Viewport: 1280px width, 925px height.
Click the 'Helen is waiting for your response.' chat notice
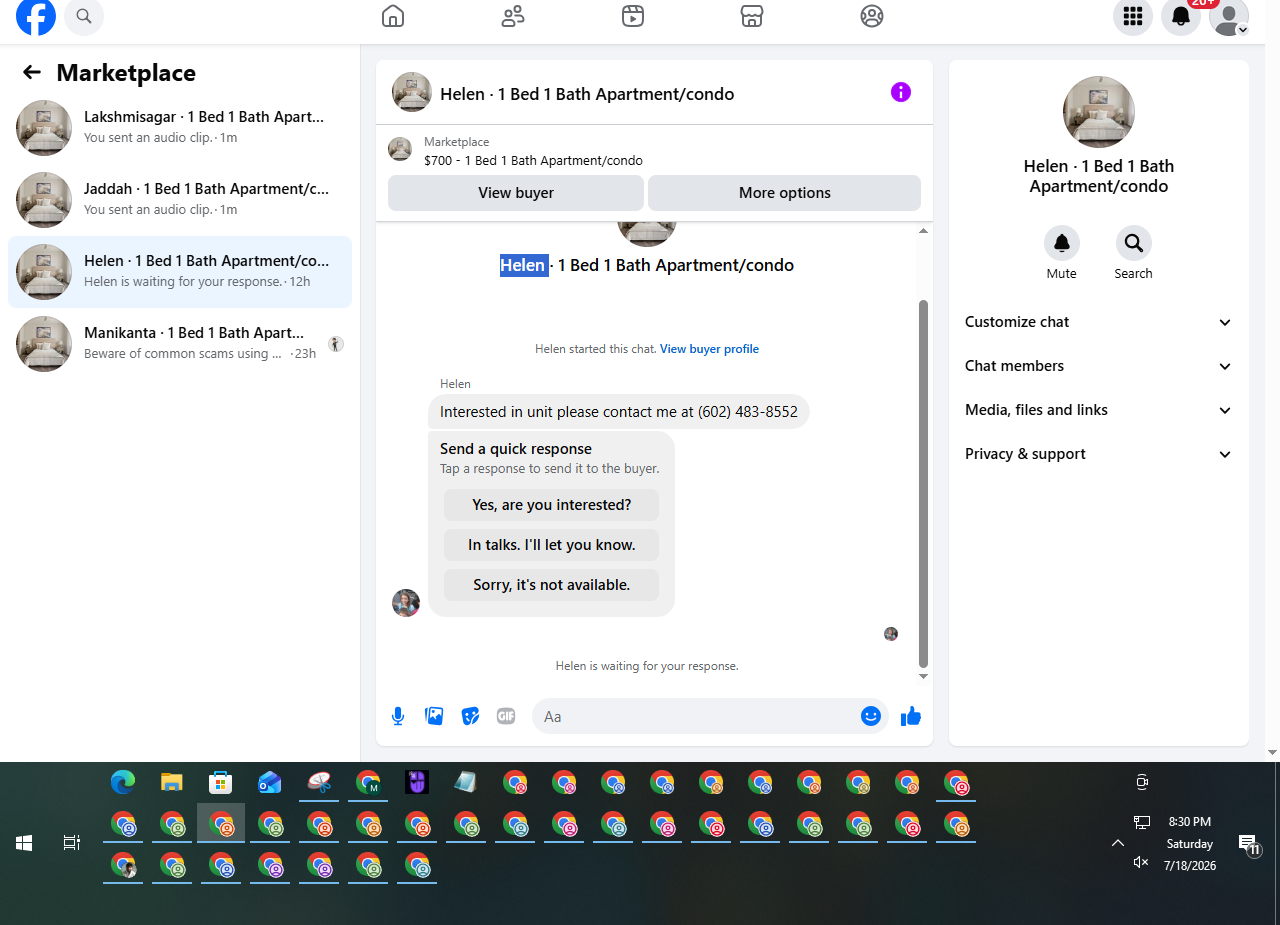pos(647,666)
